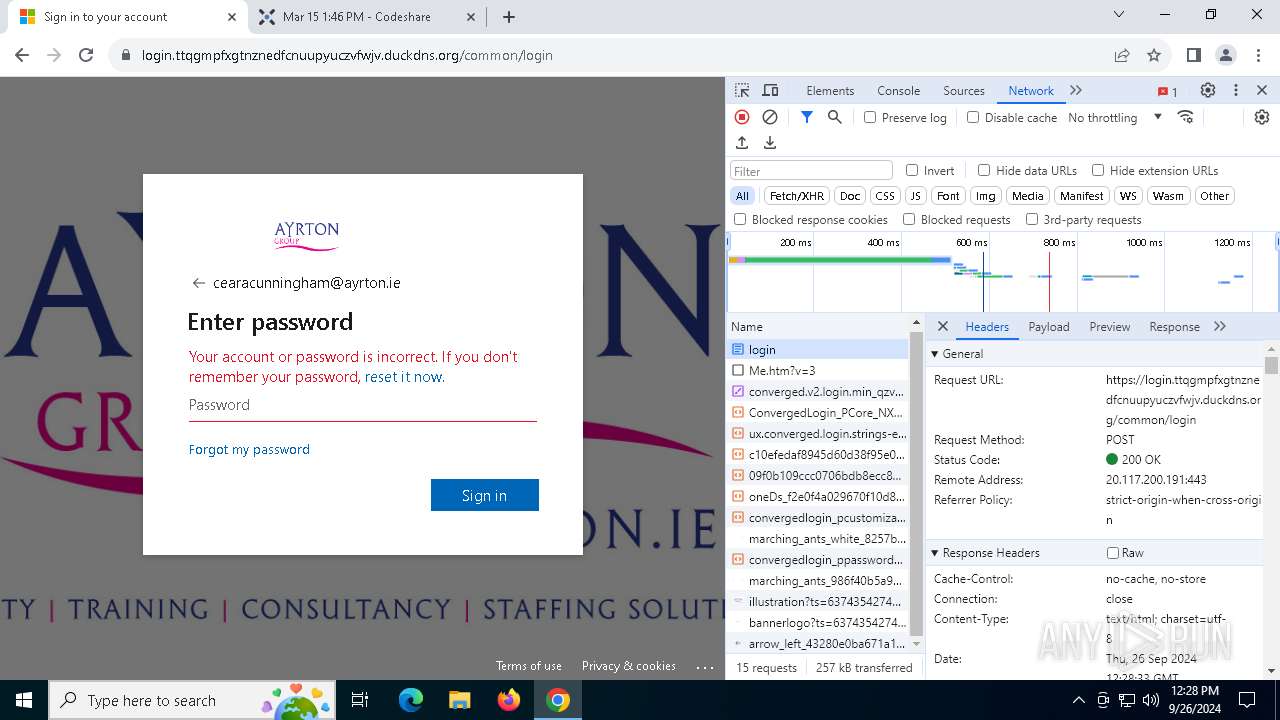Viewport: 1280px width, 720px height.
Task: Toggle Hide extension URLs checkbox
Action: [x=1098, y=170]
